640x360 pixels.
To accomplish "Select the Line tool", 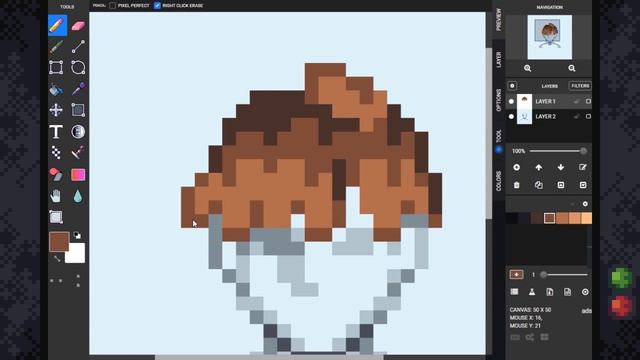I will pos(78,47).
